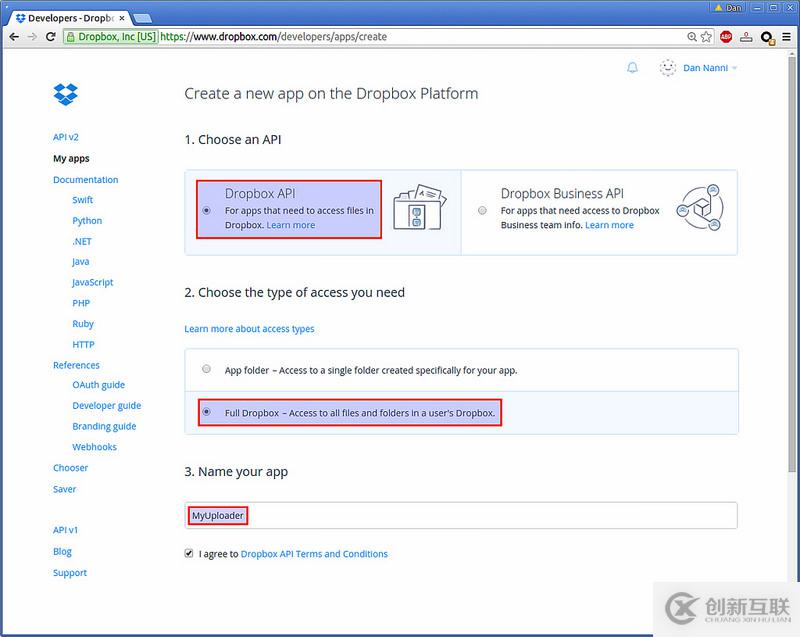Open the Dan profile button in title bar

(728, 8)
